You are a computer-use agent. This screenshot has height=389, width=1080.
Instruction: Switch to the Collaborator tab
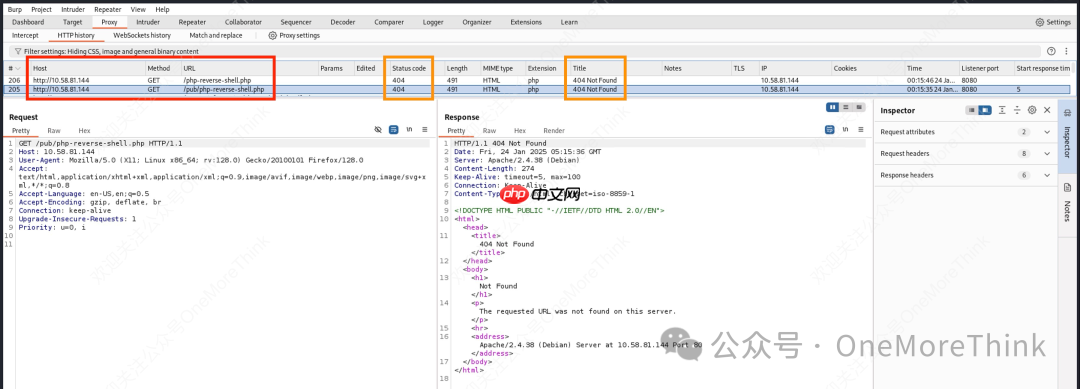click(x=243, y=22)
